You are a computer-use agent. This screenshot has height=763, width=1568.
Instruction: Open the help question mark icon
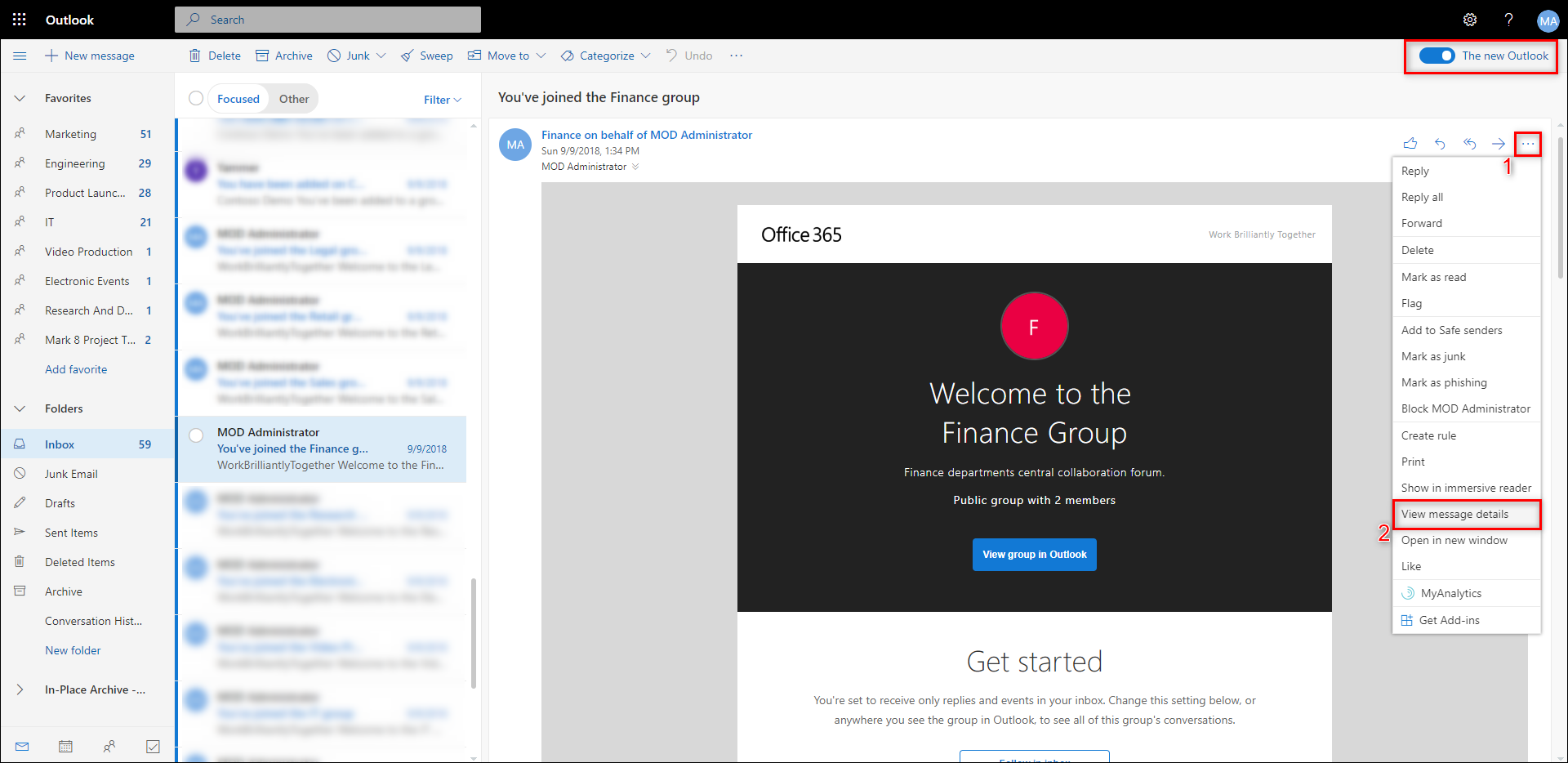pos(1508,20)
